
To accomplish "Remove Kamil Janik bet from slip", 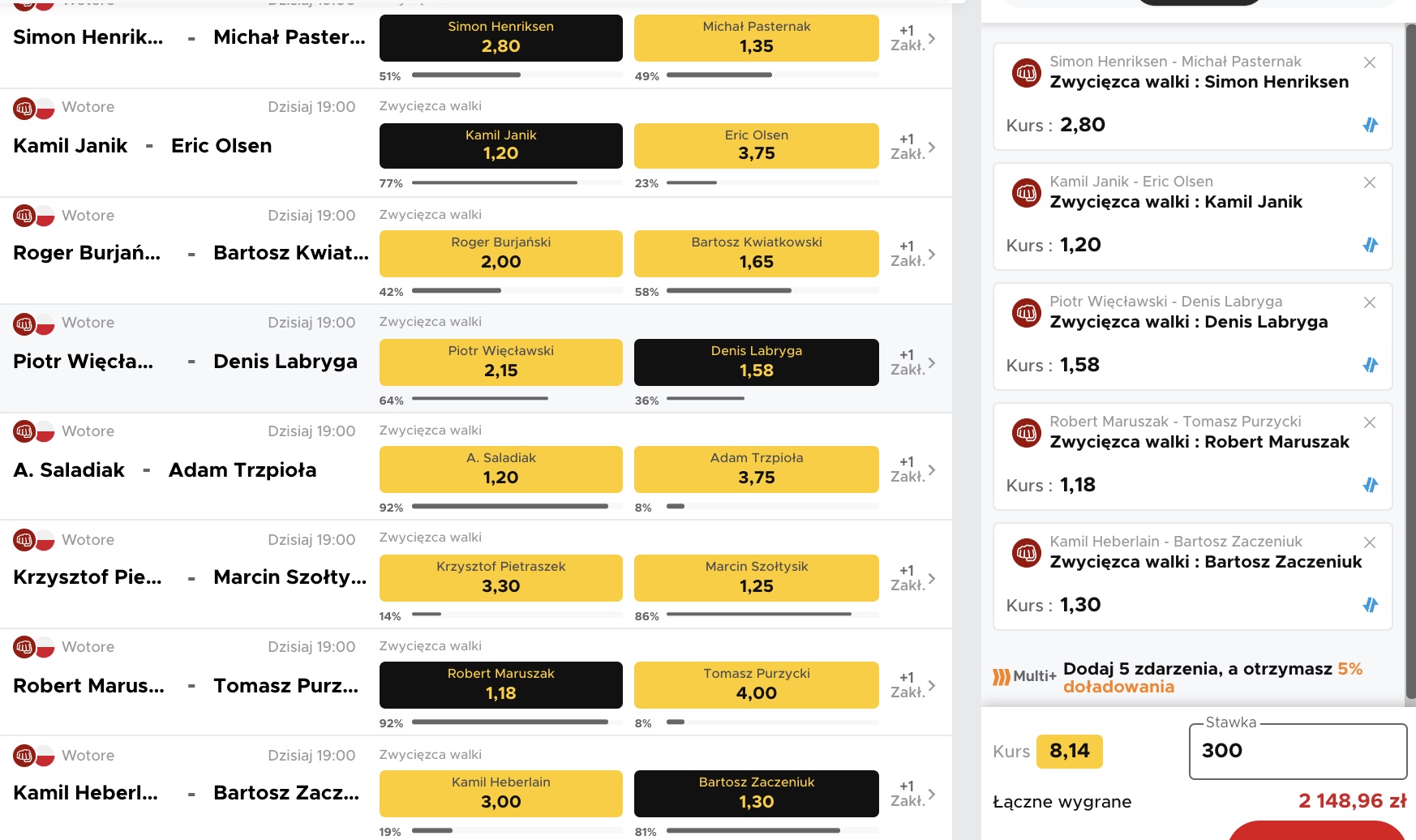I will pos(1370,182).
